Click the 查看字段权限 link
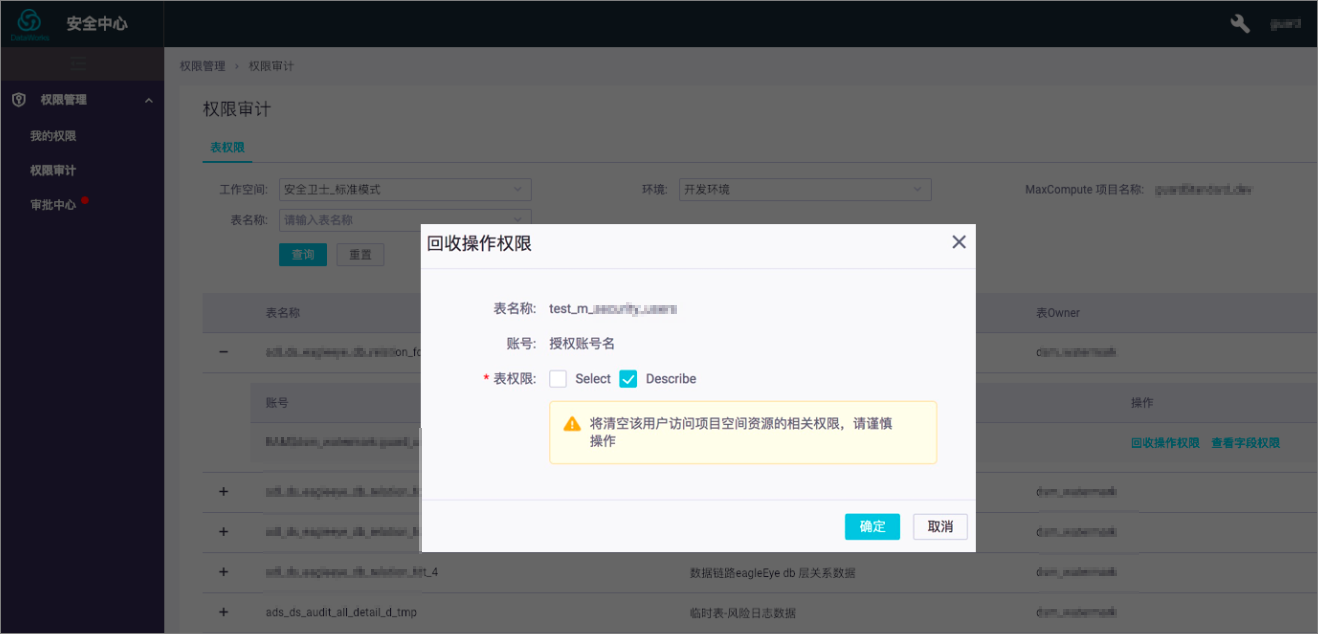 tap(1245, 443)
